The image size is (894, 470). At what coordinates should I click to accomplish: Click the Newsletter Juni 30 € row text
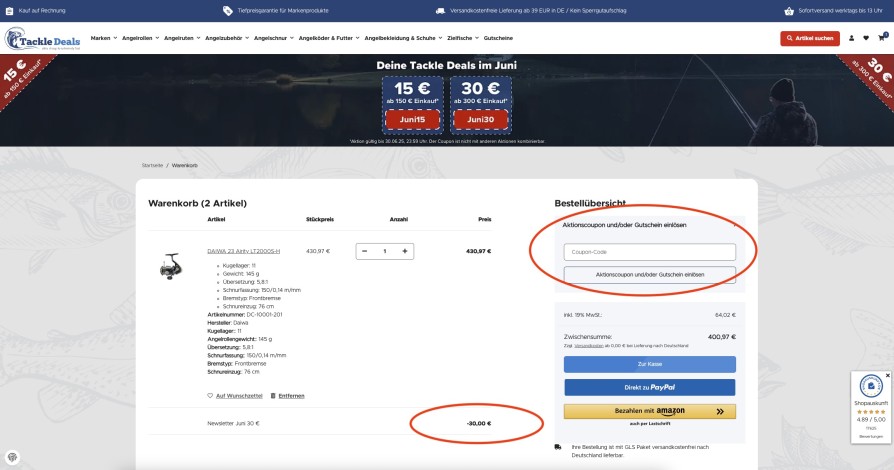coord(233,424)
